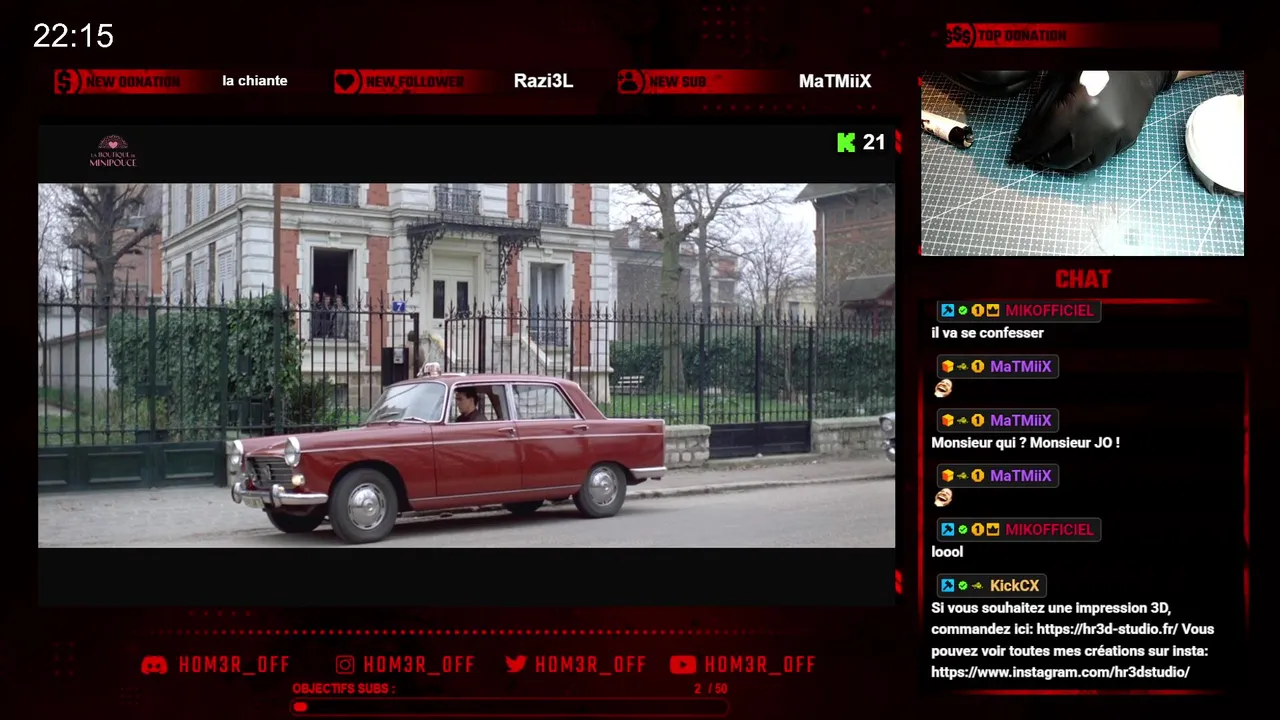Click the movie video showing the red car

(x=466, y=365)
